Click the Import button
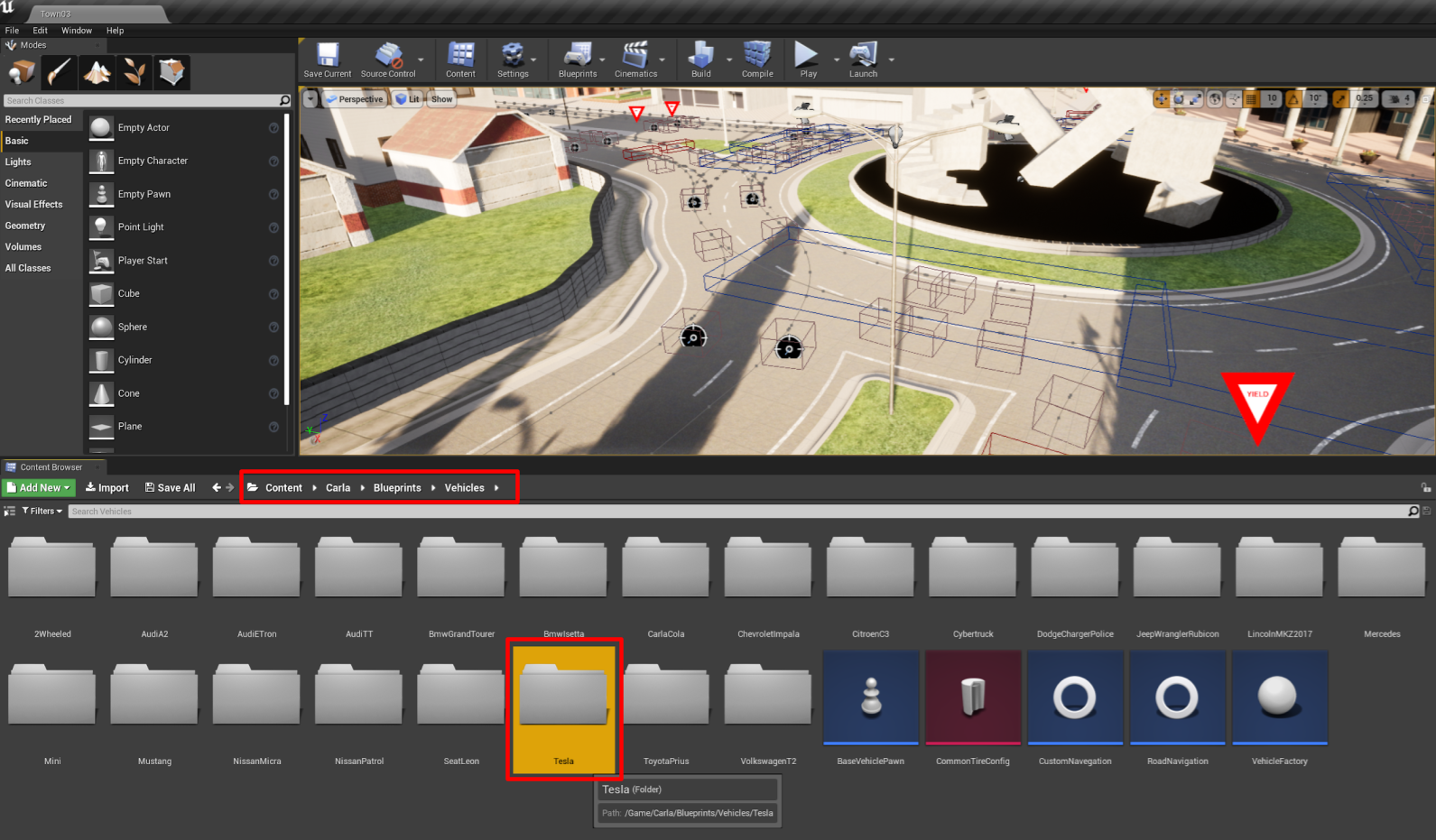This screenshot has width=1436, height=840. 107,487
